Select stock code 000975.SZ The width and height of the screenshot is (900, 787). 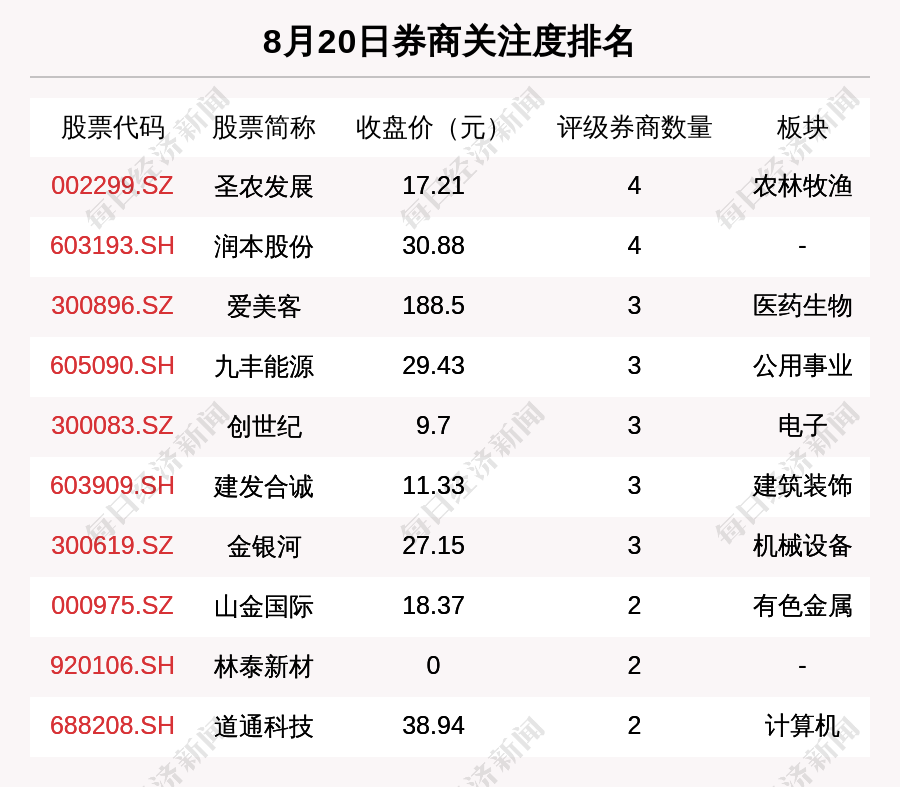112,606
